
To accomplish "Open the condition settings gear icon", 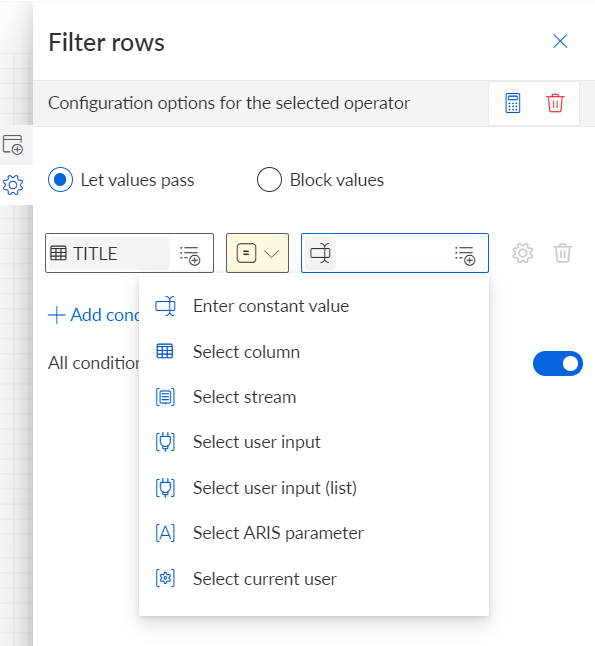I will [x=522, y=253].
